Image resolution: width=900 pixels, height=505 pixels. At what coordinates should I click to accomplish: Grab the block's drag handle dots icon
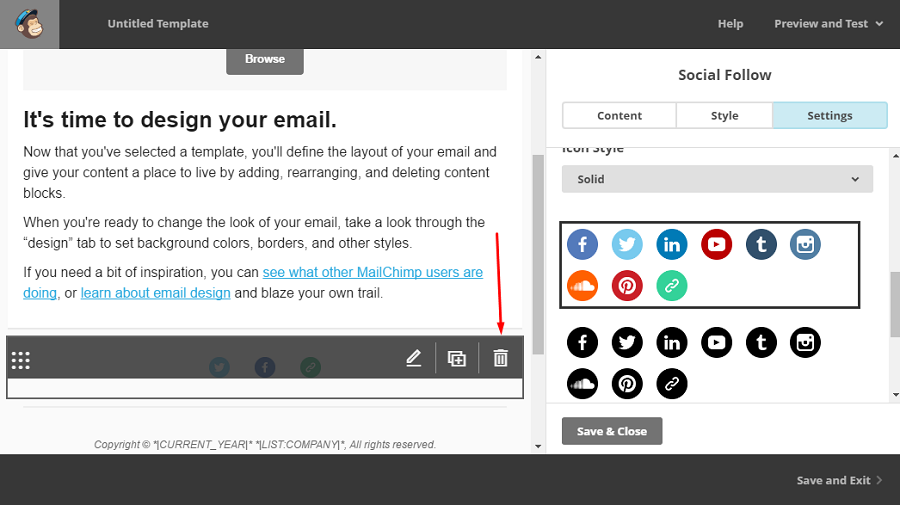coord(21,360)
